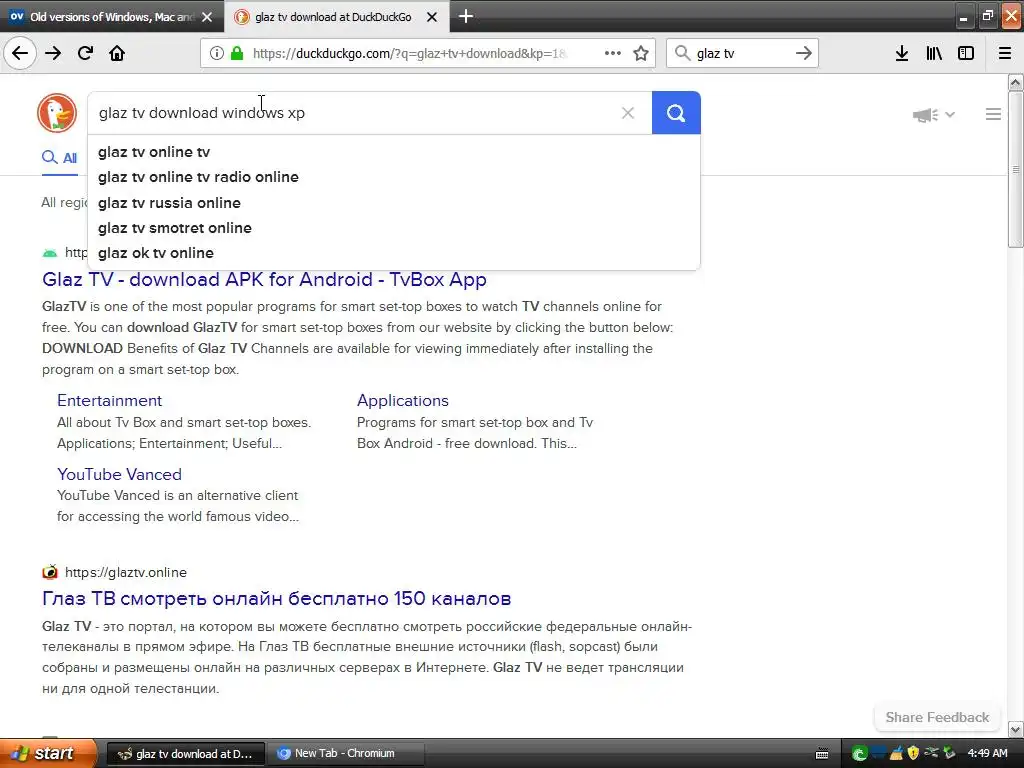The image size is (1024, 768).
Task: Click the https://glaztv.online URL text
Action: tap(125, 572)
